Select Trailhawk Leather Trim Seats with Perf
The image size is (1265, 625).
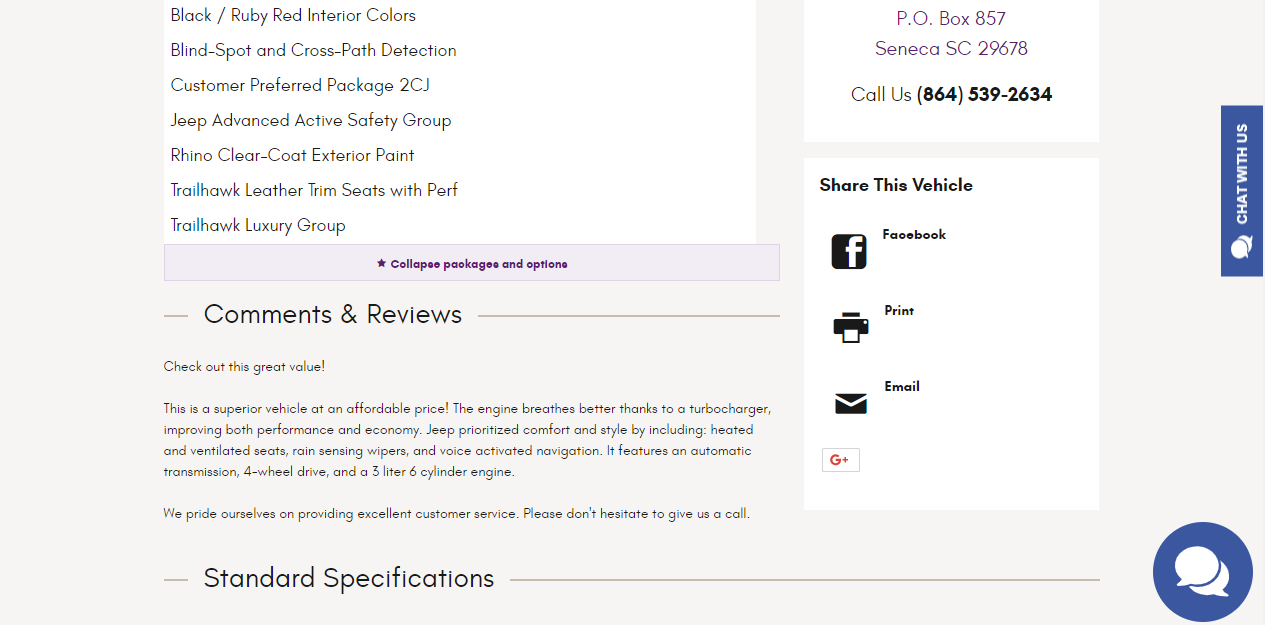click(314, 190)
